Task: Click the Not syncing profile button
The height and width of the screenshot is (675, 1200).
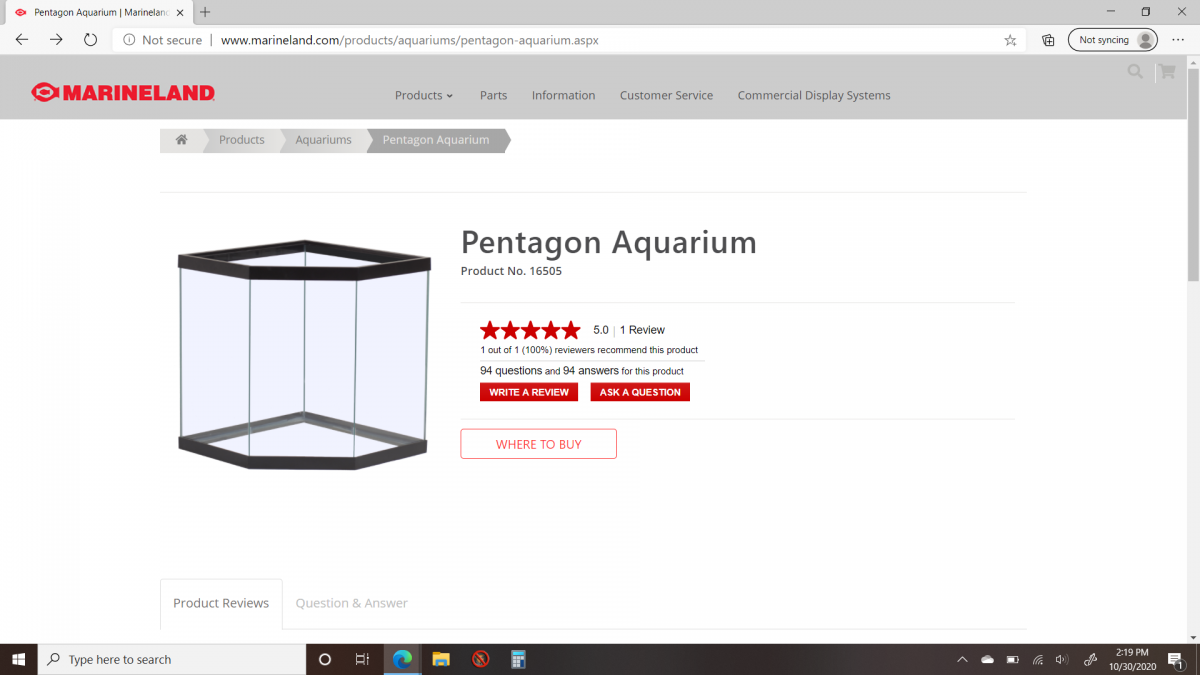Action: [1113, 40]
